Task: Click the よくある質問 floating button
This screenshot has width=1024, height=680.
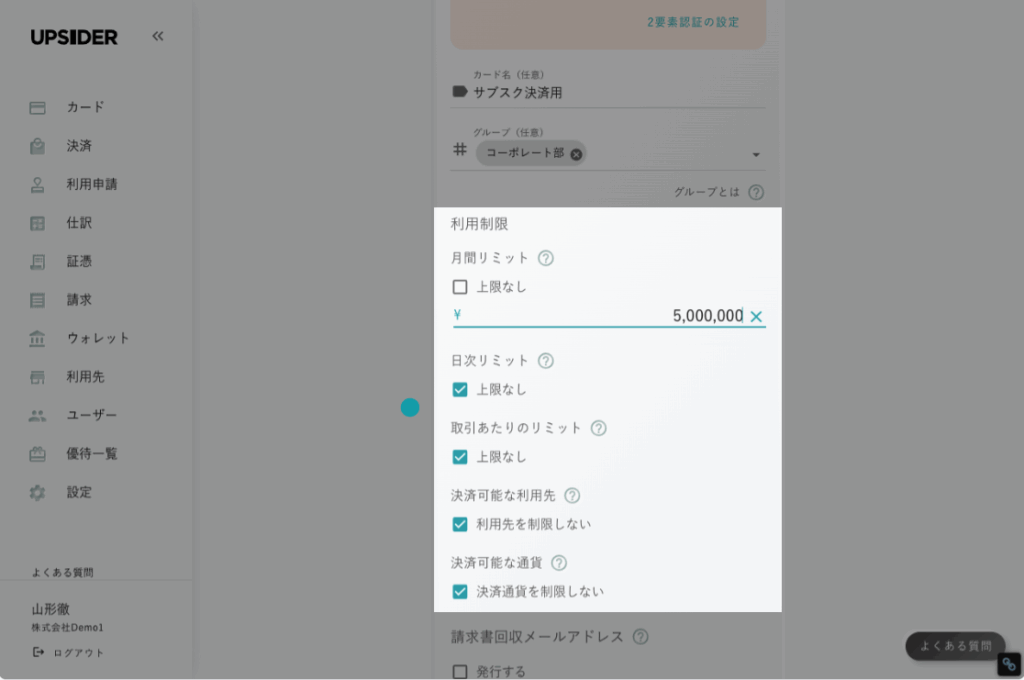Action: point(955,646)
